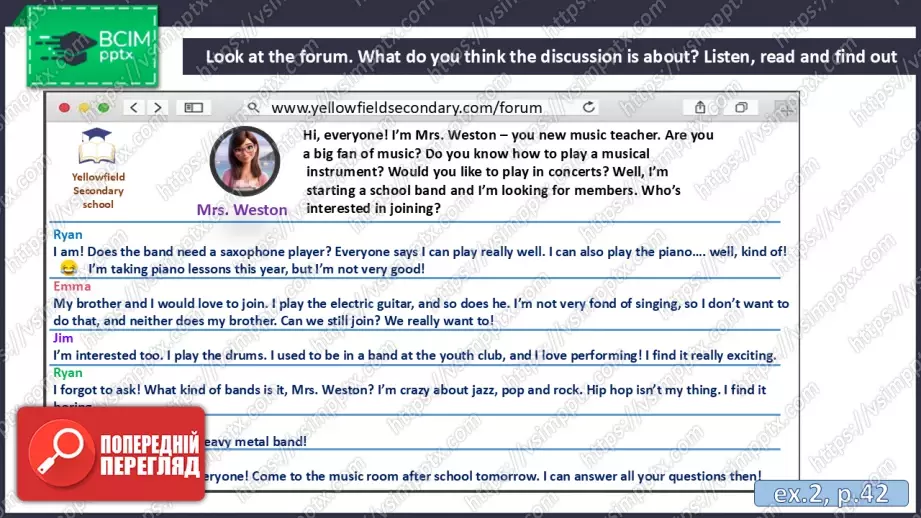Viewport: 921px width, 518px height.
Task: Click the ex.2, p.42 label
Action: (840, 494)
